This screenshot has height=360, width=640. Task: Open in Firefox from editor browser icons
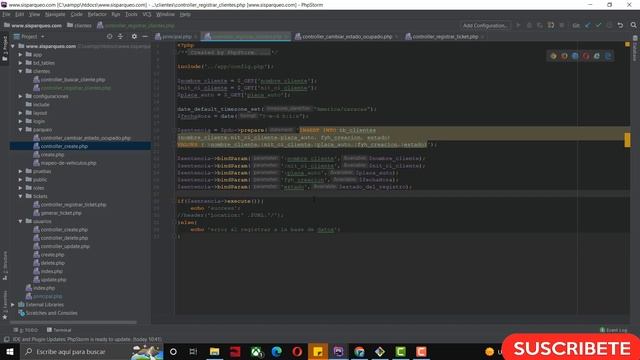(564, 56)
